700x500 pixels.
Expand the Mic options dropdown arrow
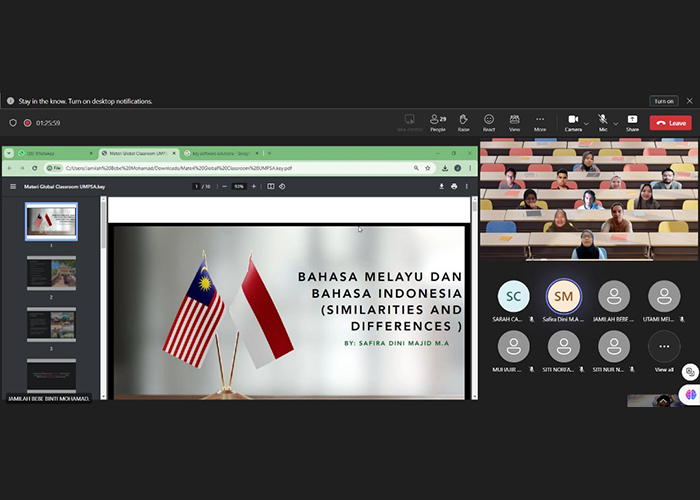[616, 124]
